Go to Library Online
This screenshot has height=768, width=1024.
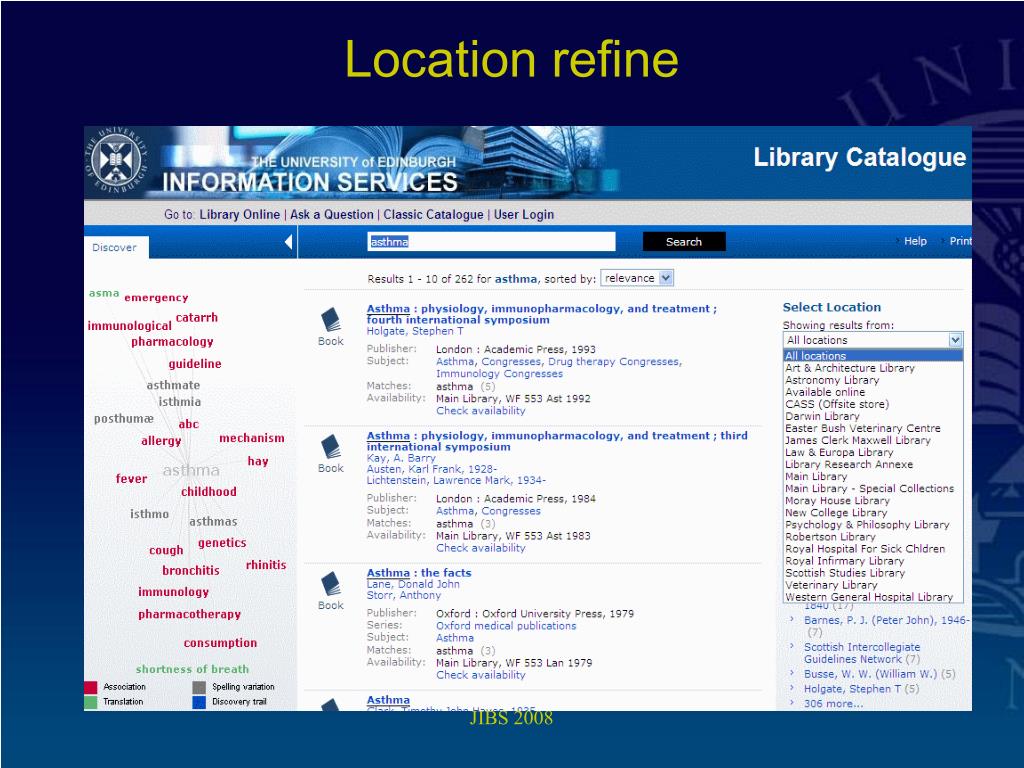pos(239,214)
